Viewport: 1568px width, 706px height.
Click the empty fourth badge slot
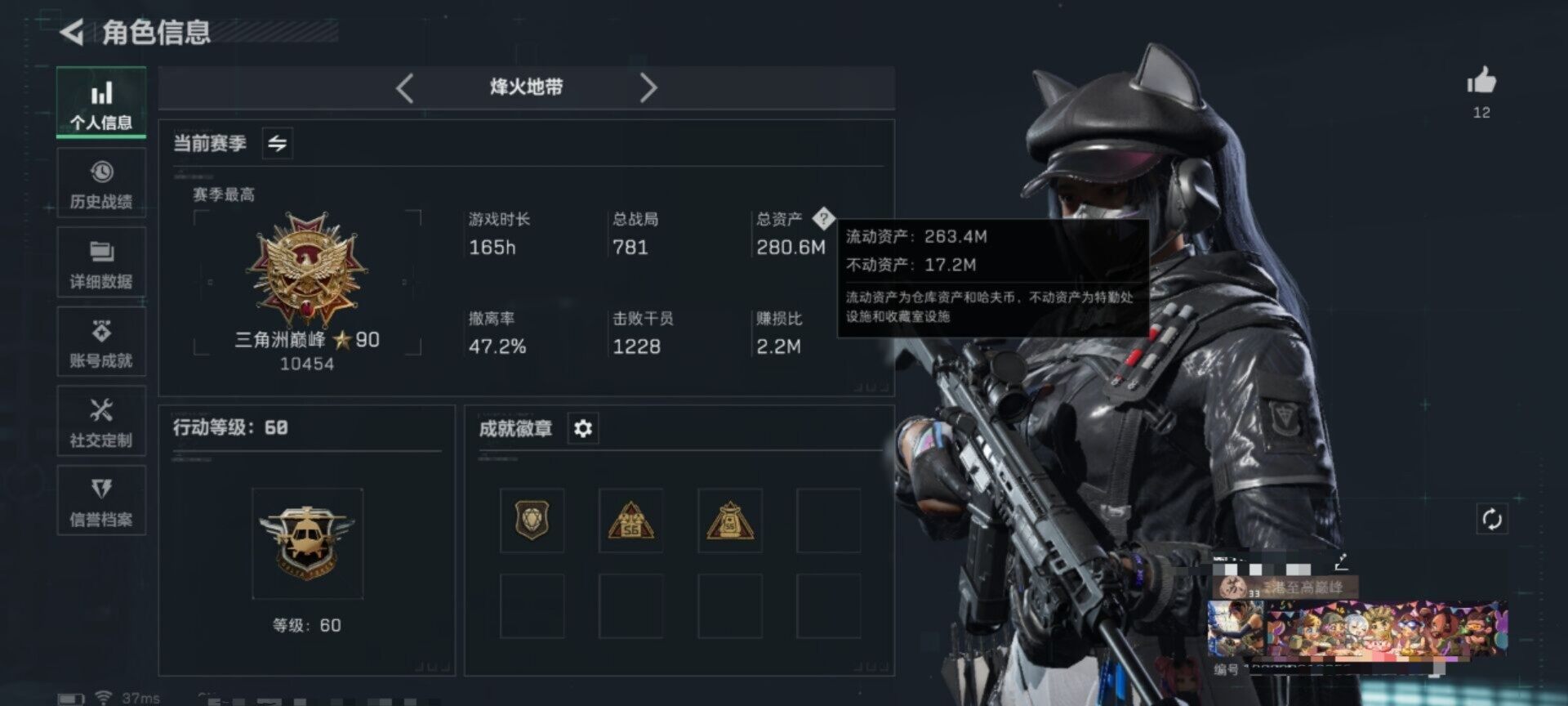pos(829,521)
